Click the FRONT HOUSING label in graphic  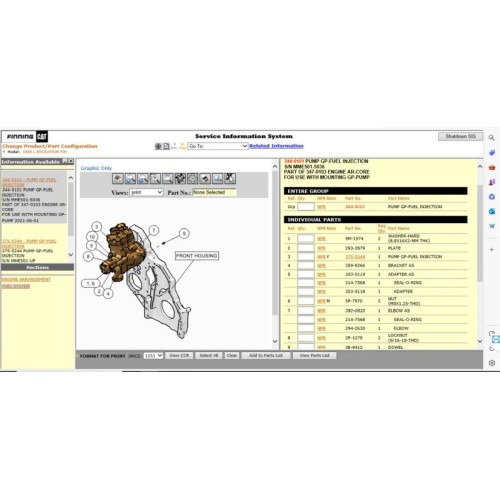[x=197, y=256]
